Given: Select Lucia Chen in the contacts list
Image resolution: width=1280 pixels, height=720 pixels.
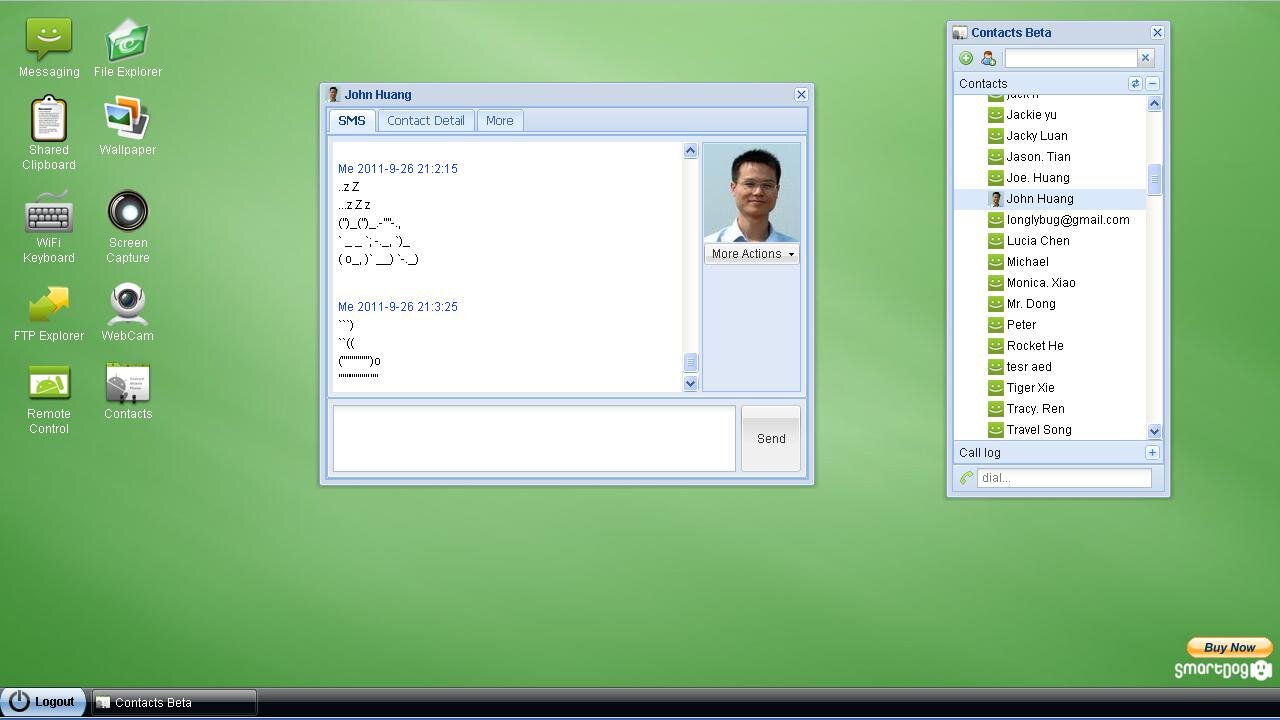Looking at the screenshot, I should click(x=1038, y=241).
